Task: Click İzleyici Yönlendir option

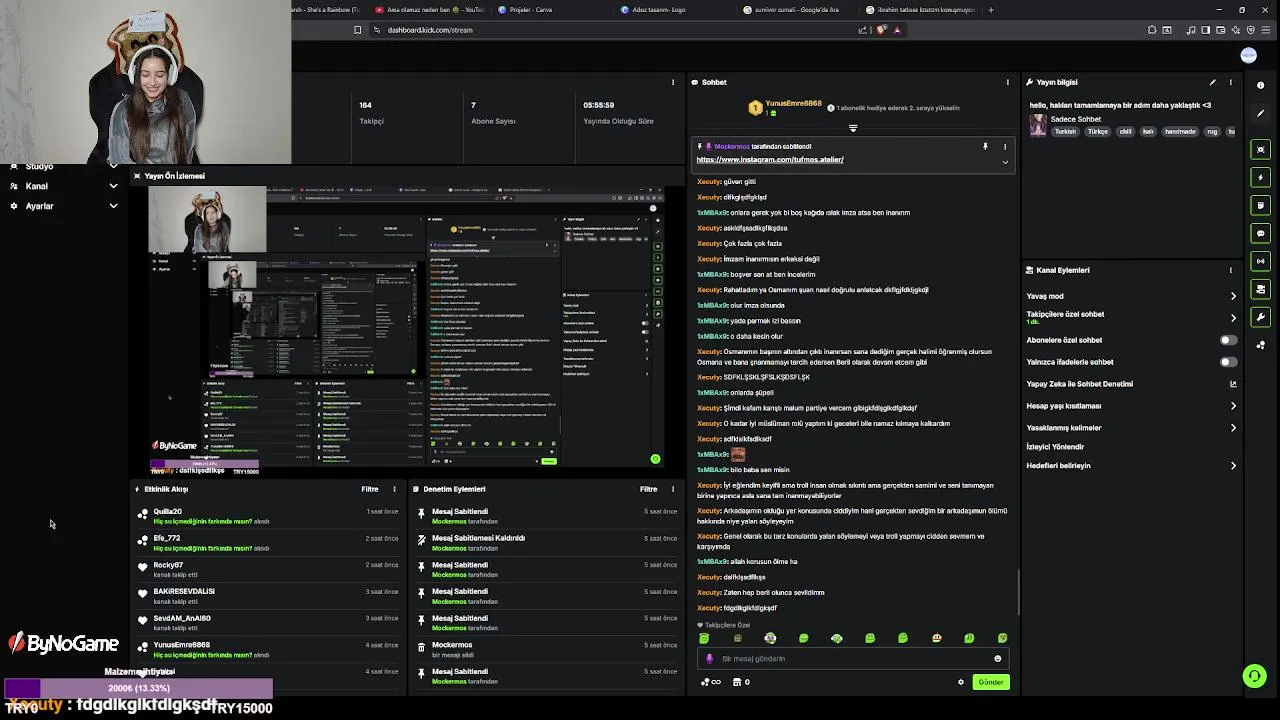Action: 1055,447
